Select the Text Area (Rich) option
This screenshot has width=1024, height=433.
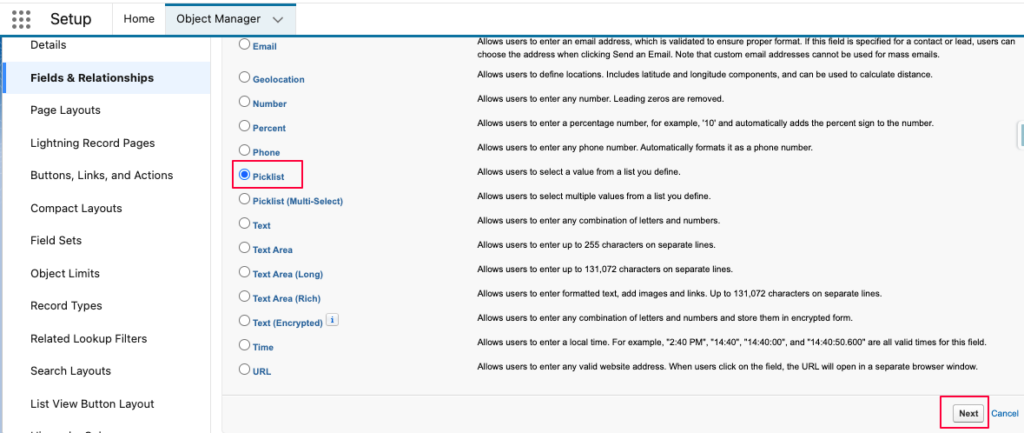[245, 297]
